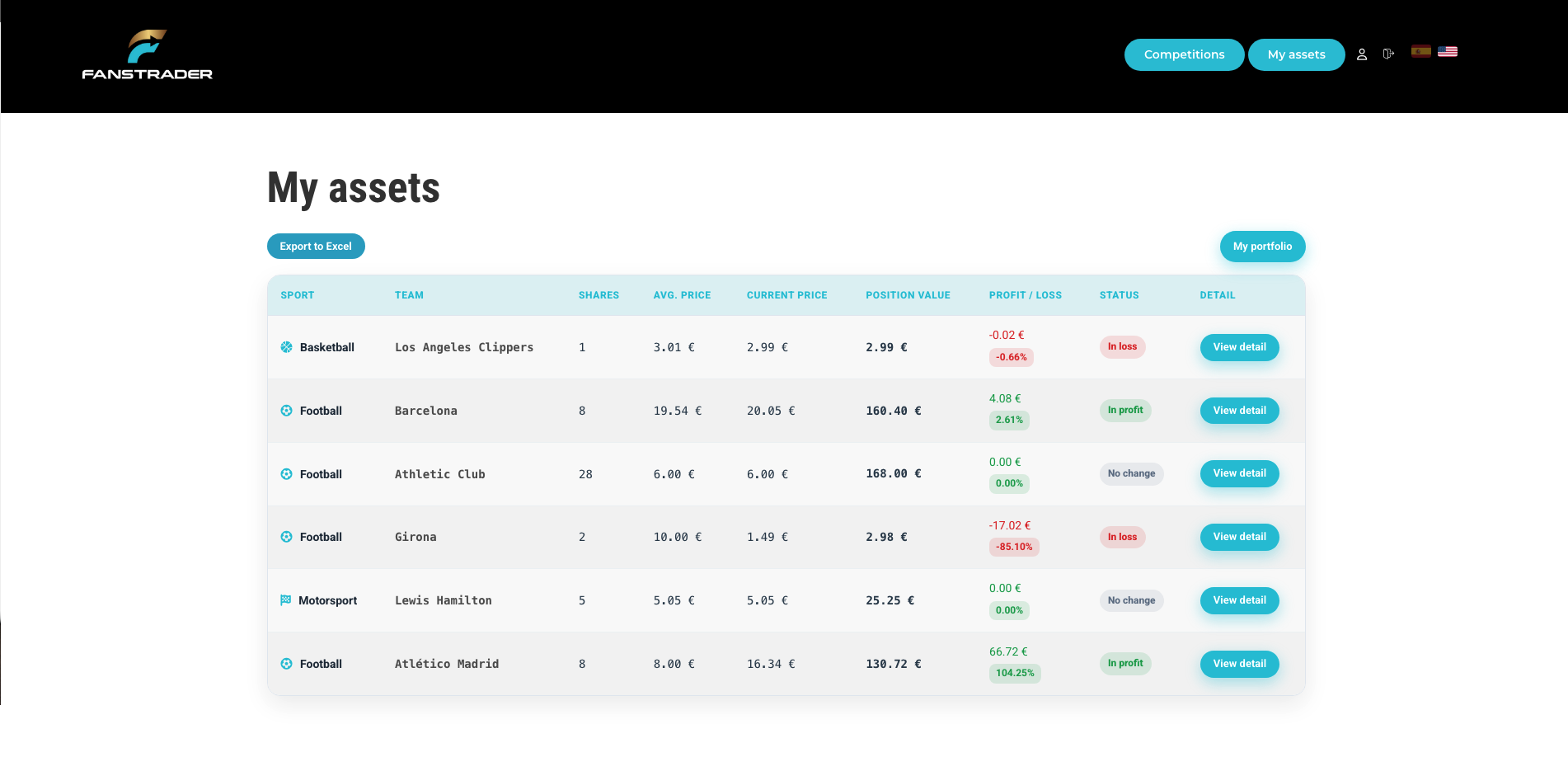Image resolution: width=1568 pixels, height=757 pixels.
Task: Click the 104.25% profit badge
Action: [1015, 673]
